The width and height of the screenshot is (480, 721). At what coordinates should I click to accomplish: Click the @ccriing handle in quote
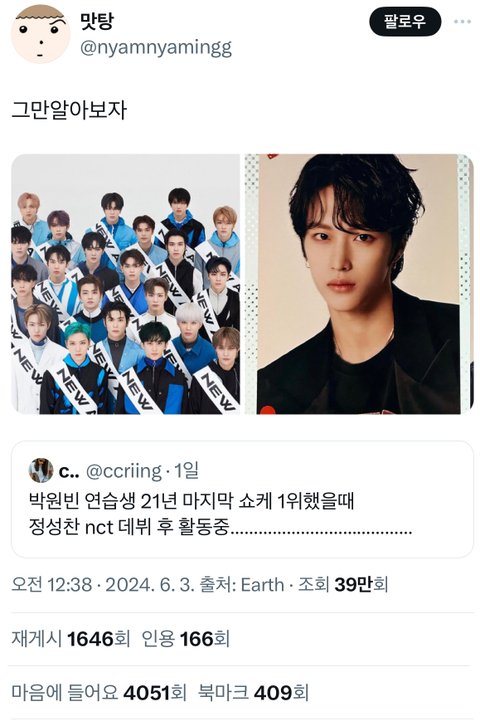[x=124, y=471]
